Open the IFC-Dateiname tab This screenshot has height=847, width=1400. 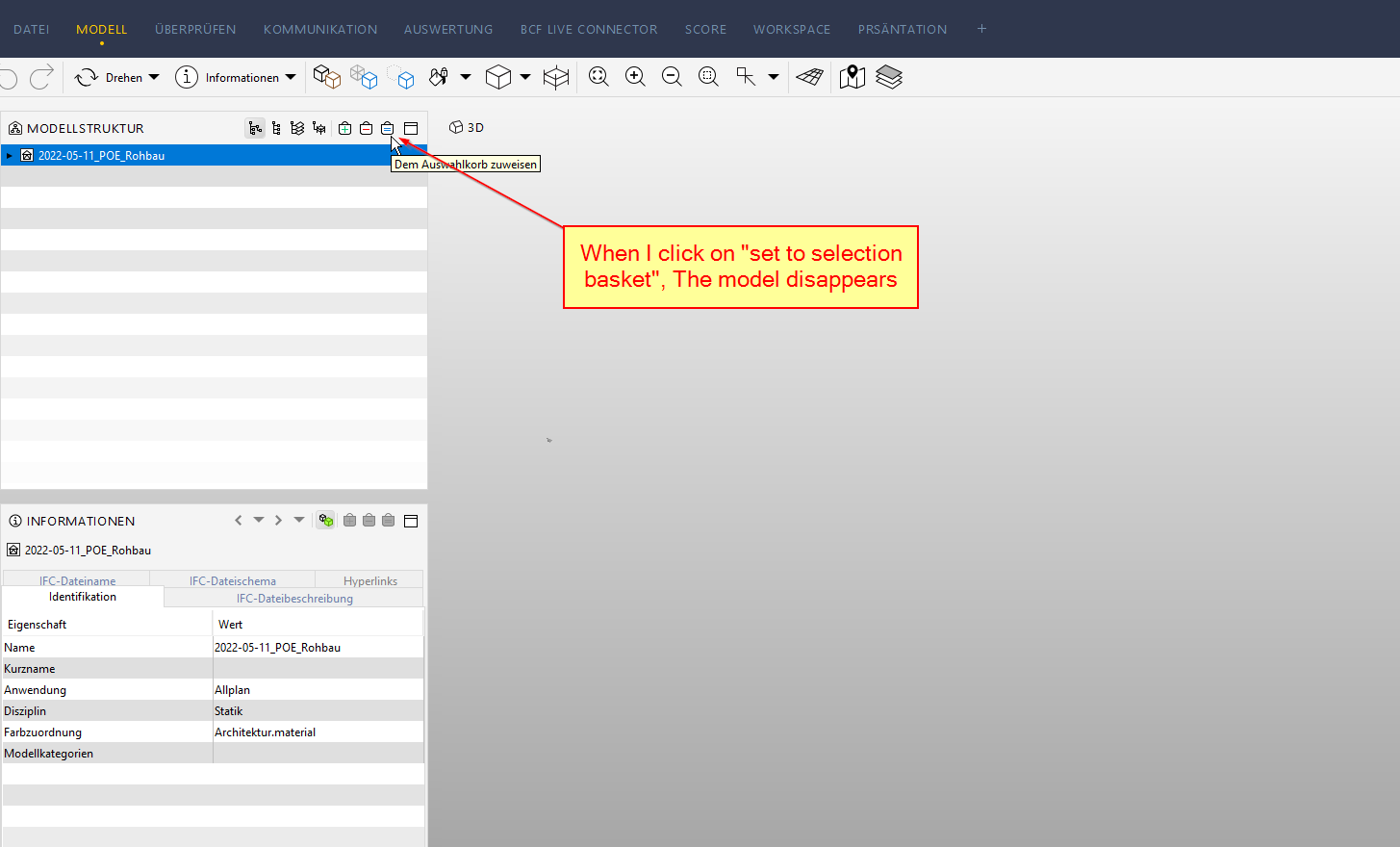77,580
